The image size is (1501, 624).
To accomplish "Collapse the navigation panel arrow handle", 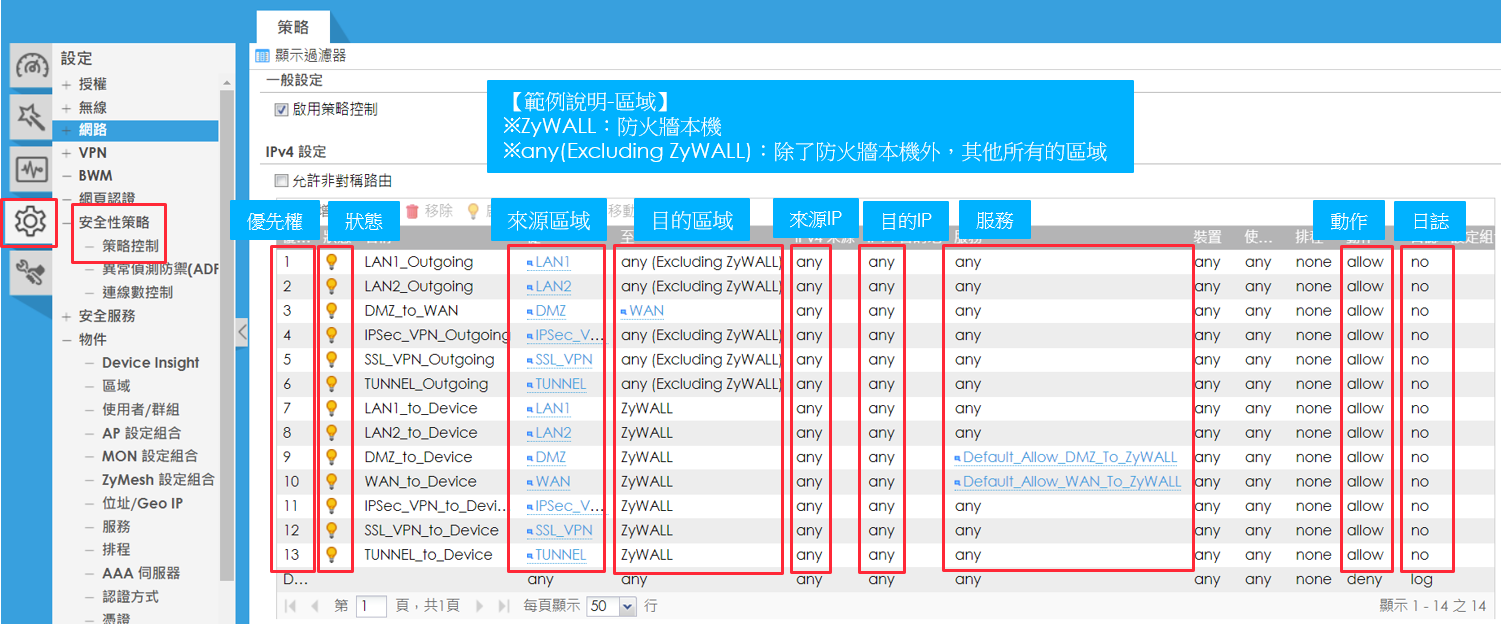I will (242, 332).
